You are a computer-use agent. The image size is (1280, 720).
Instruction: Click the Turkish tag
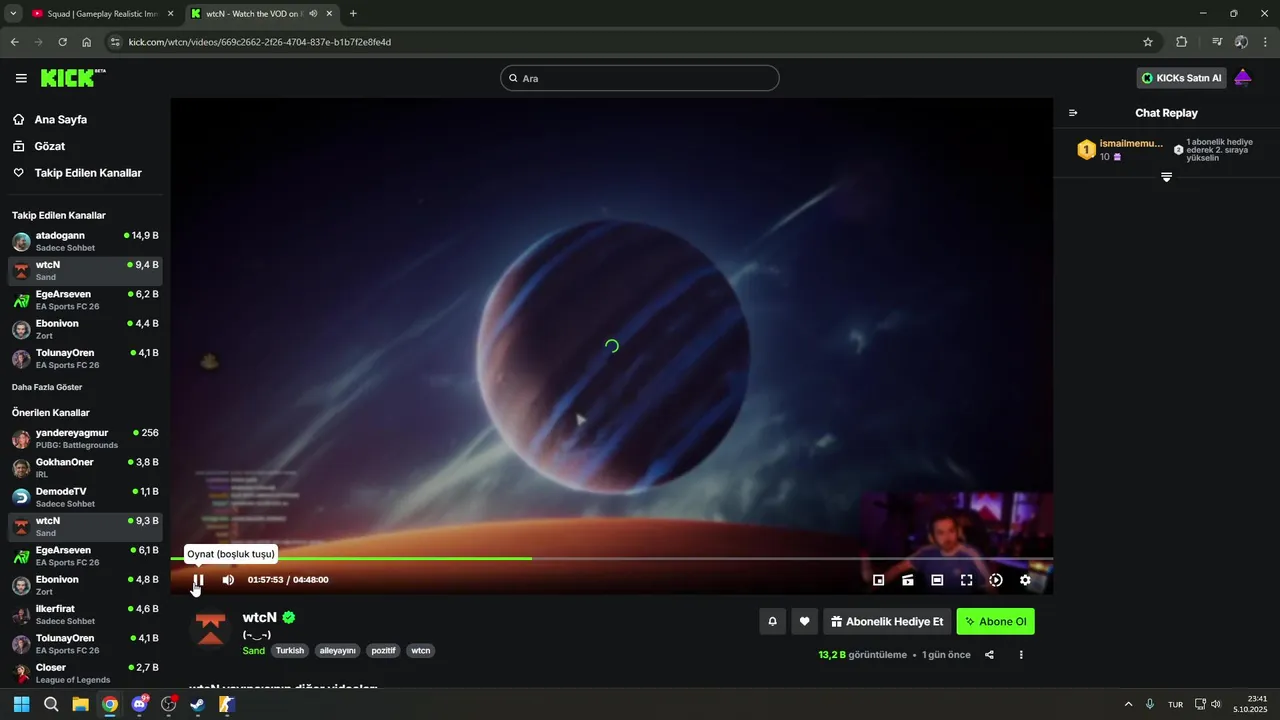(290, 650)
